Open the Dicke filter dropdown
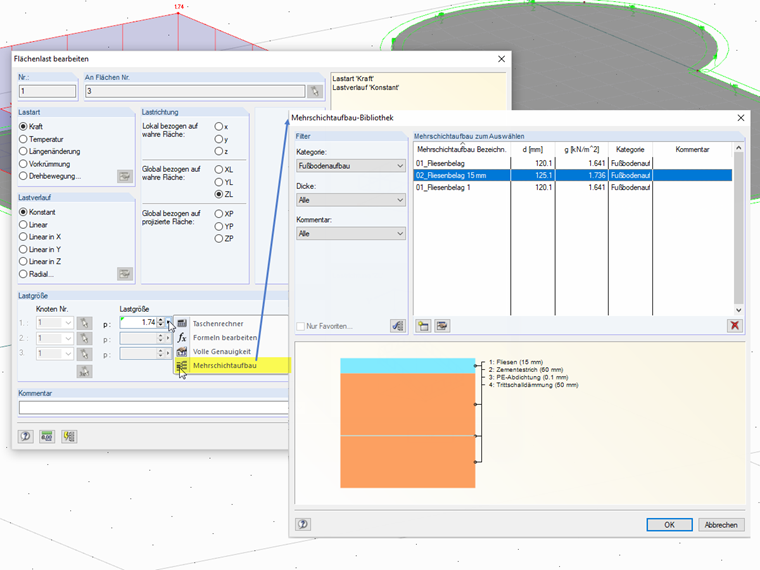760x570 pixels. (x=351, y=200)
